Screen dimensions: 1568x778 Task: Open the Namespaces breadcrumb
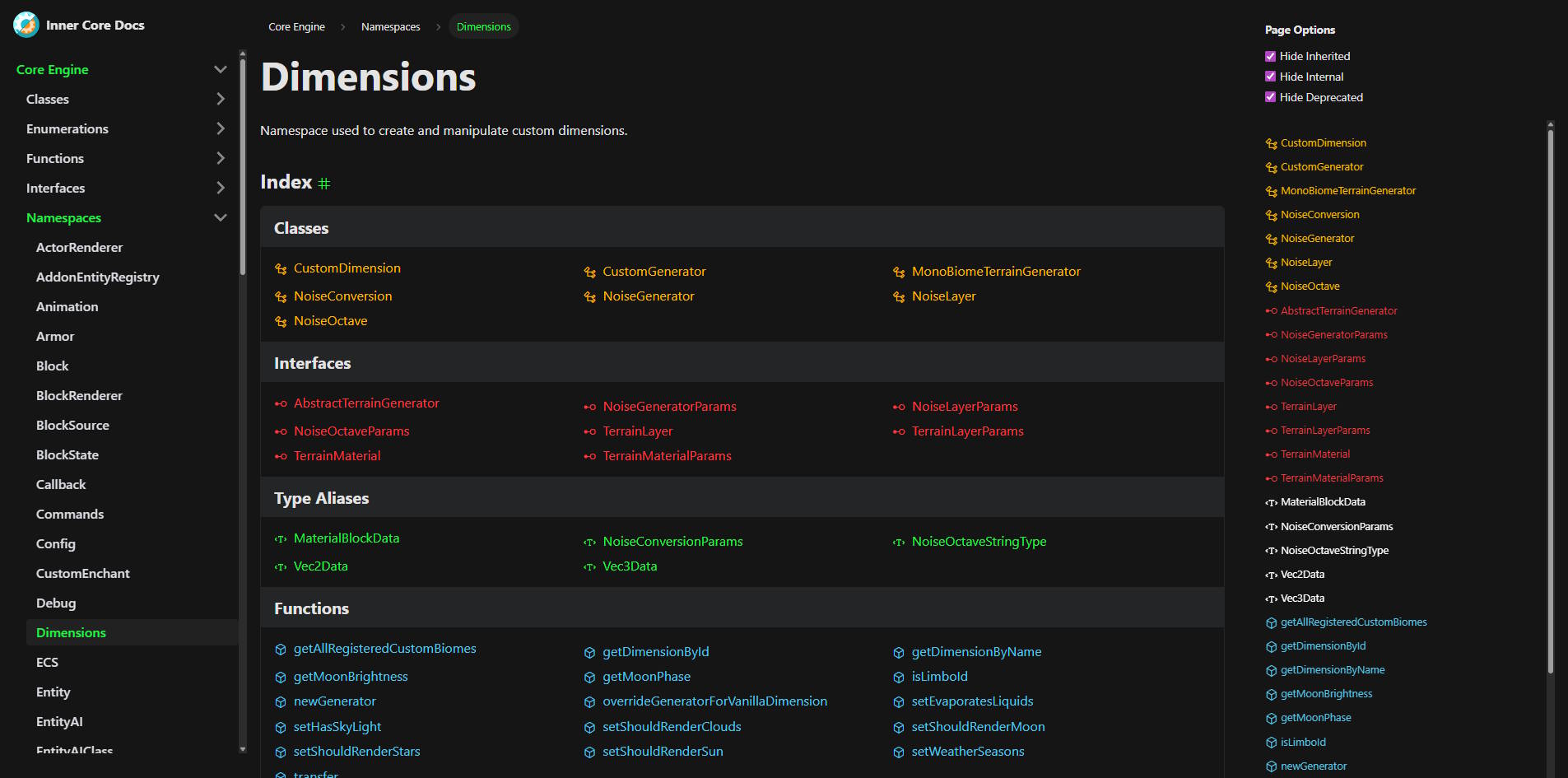(390, 27)
